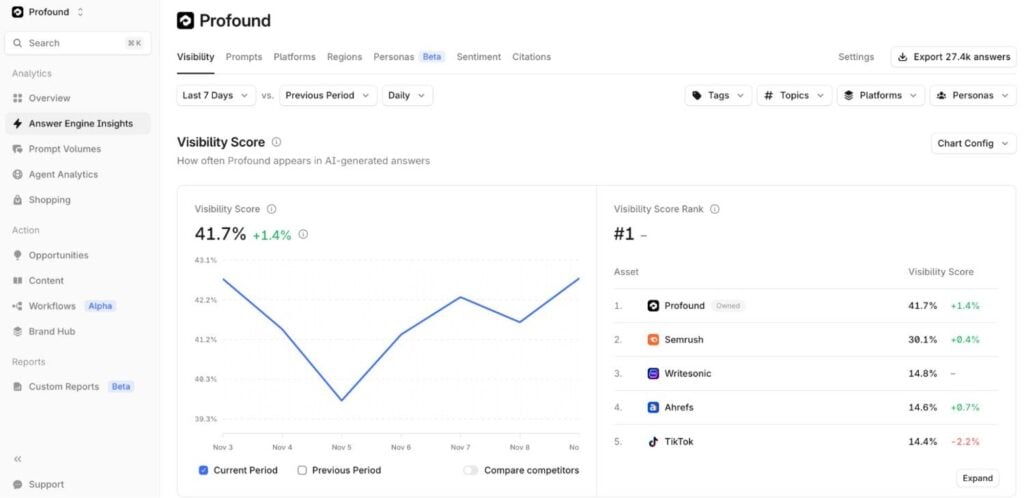Check the Previous Period checkbox
This screenshot has width=1024, height=498.
(x=302, y=470)
